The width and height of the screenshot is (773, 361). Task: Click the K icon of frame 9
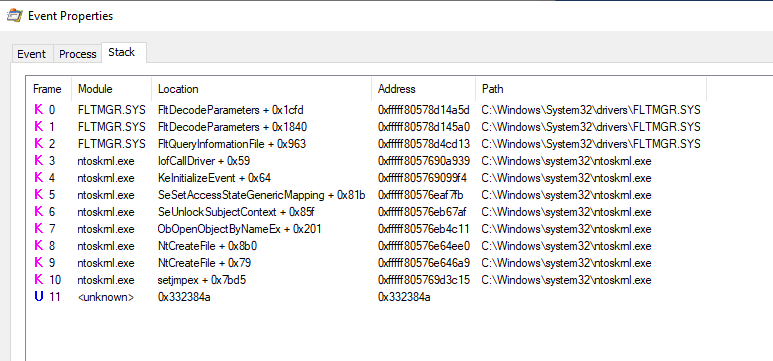pos(38,263)
